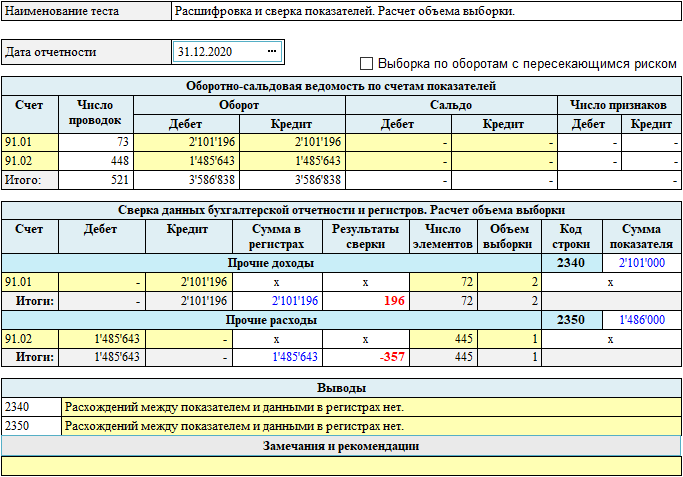Click the "Результаты сверки" column header
Screen dimensions: 683x477
[365, 237]
